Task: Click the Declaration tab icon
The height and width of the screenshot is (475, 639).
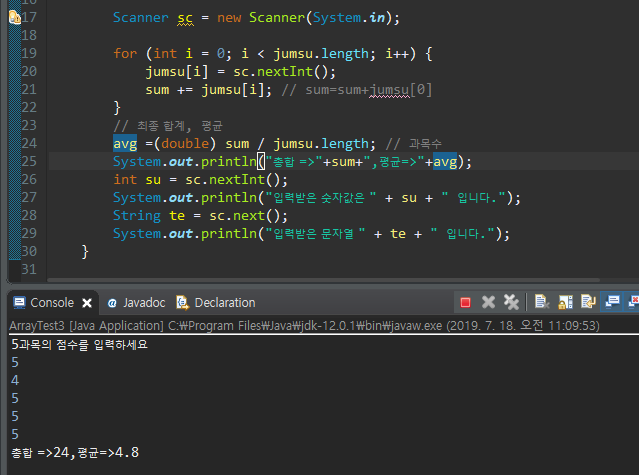Action: [x=183, y=303]
